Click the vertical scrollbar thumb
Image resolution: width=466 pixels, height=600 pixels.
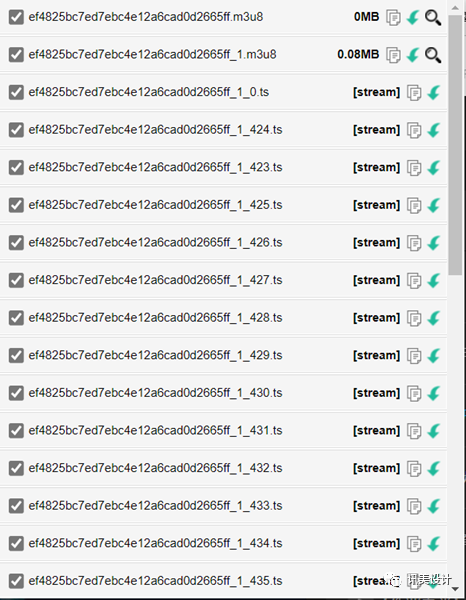tap(455, 145)
